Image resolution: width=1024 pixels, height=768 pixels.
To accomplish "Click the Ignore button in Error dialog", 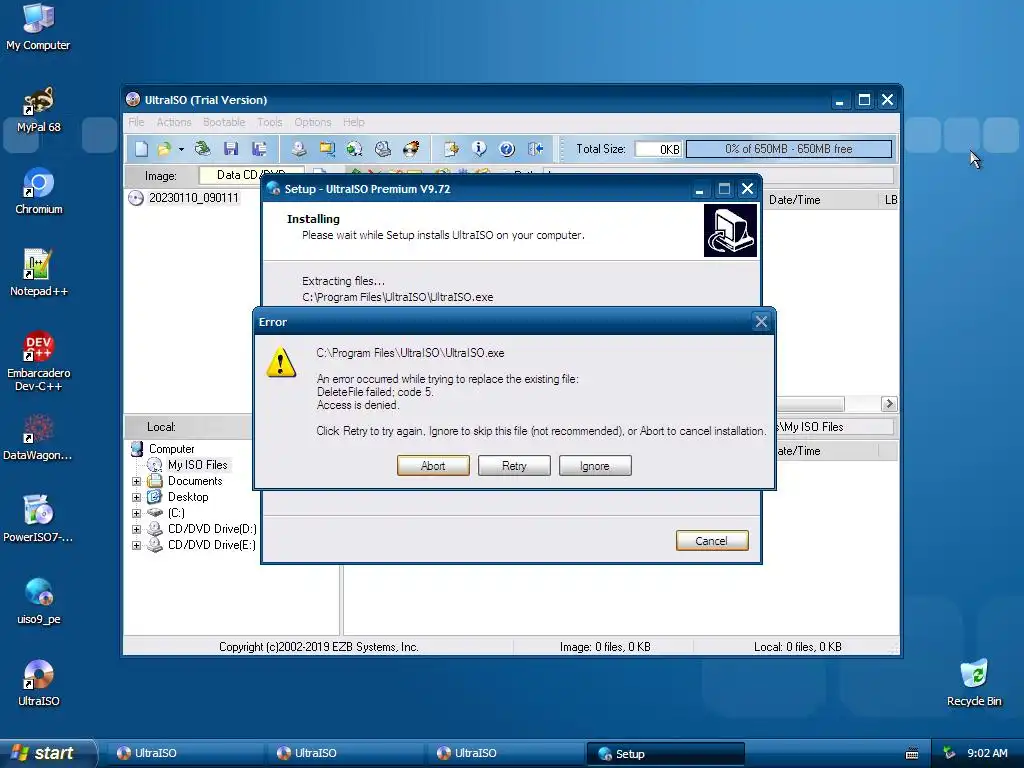I will point(595,466).
